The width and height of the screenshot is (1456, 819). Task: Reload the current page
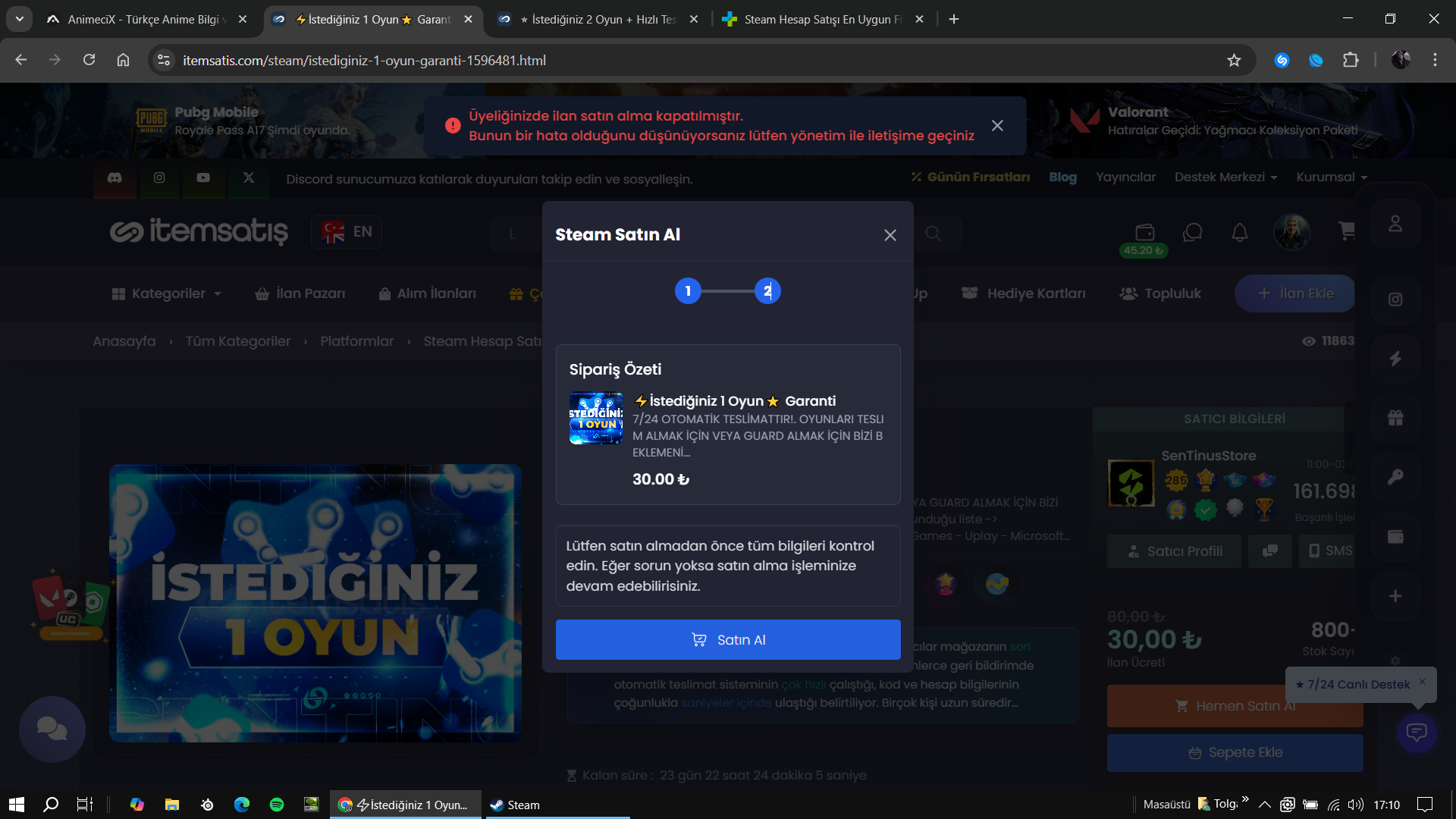coord(89,60)
